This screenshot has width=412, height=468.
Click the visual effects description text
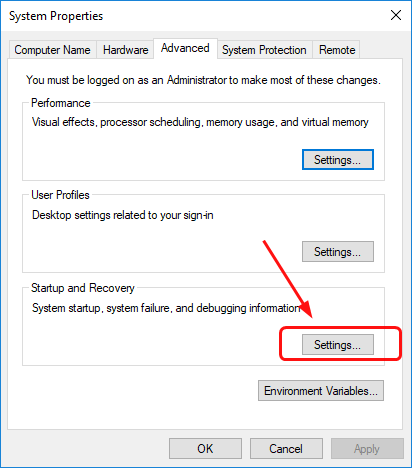click(x=200, y=122)
